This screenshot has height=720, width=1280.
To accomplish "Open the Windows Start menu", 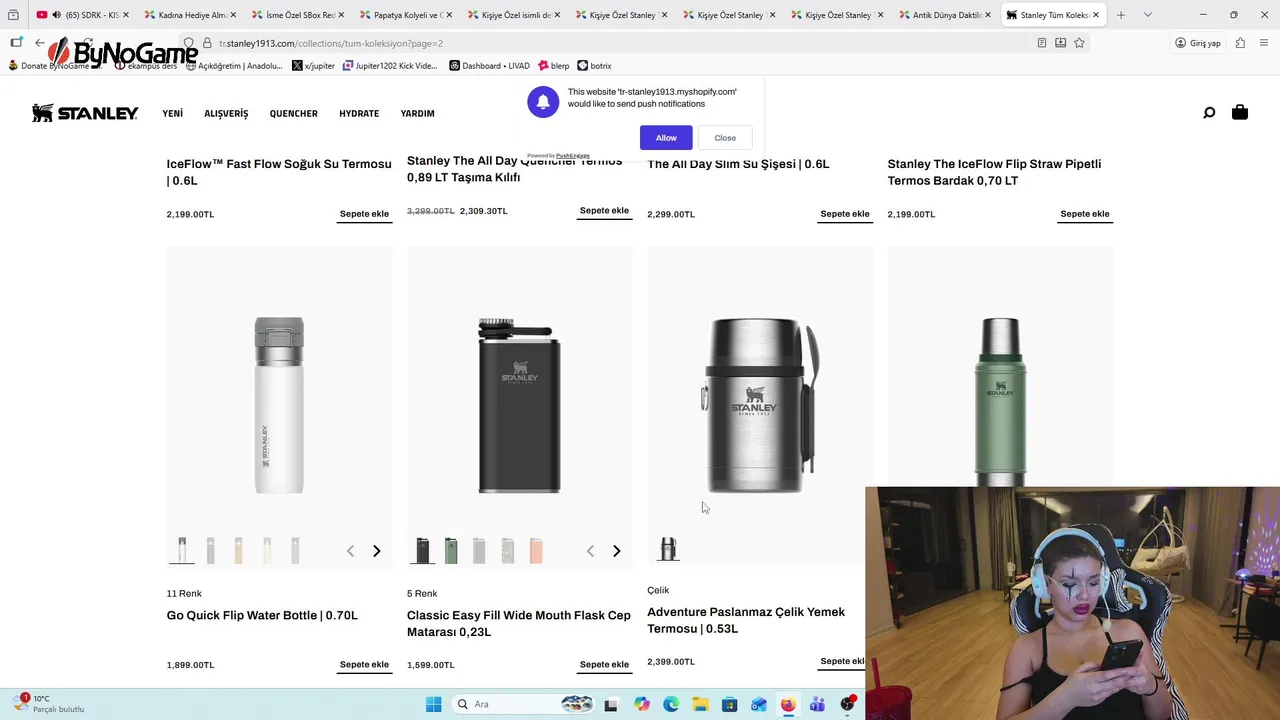I will pyautogui.click(x=434, y=704).
